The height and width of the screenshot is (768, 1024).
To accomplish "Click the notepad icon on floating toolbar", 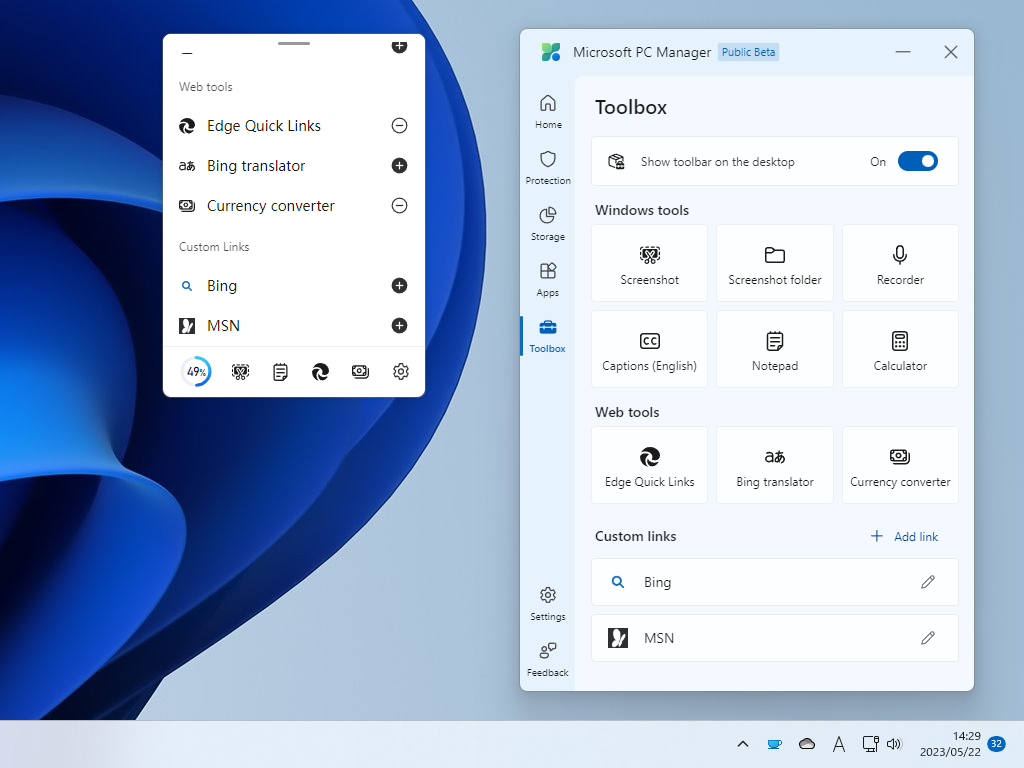I will (x=280, y=372).
